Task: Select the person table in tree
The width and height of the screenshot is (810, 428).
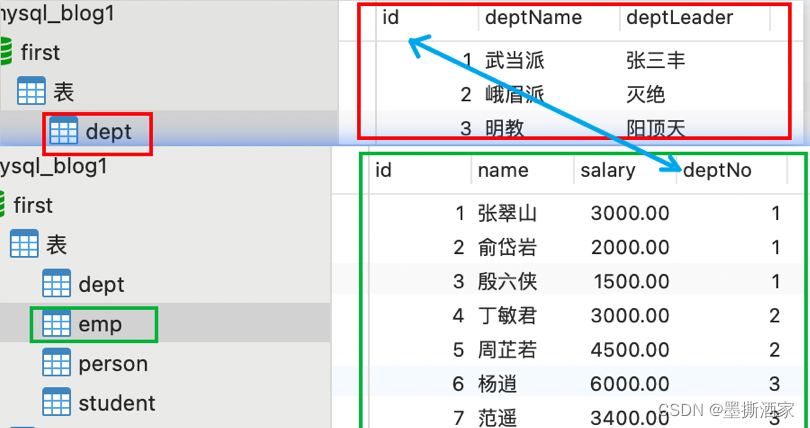Action: tap(113, 363)
